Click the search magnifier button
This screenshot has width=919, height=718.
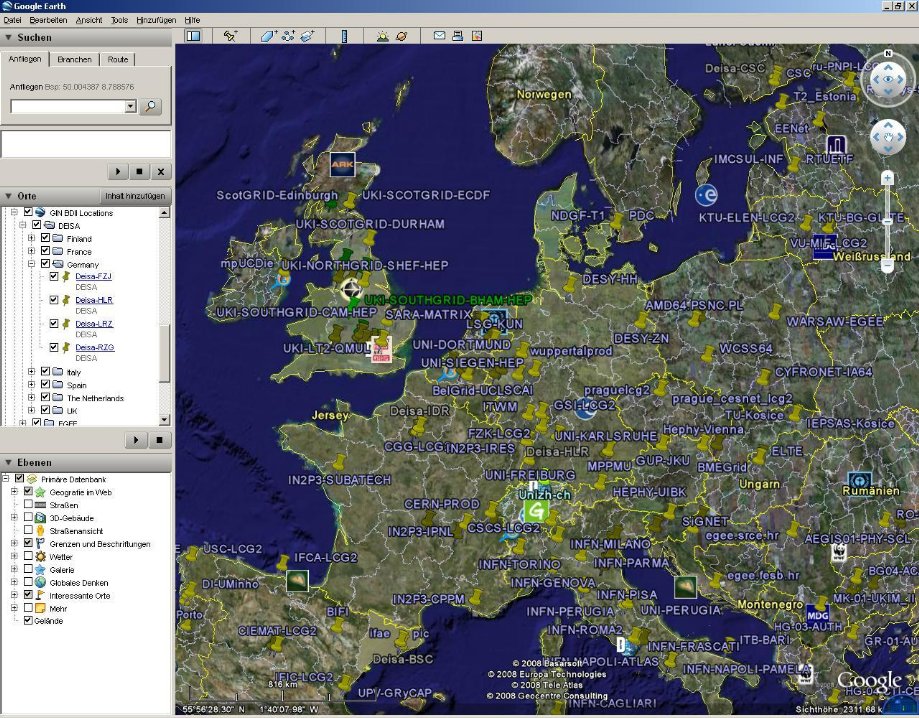tap(150, 106)
